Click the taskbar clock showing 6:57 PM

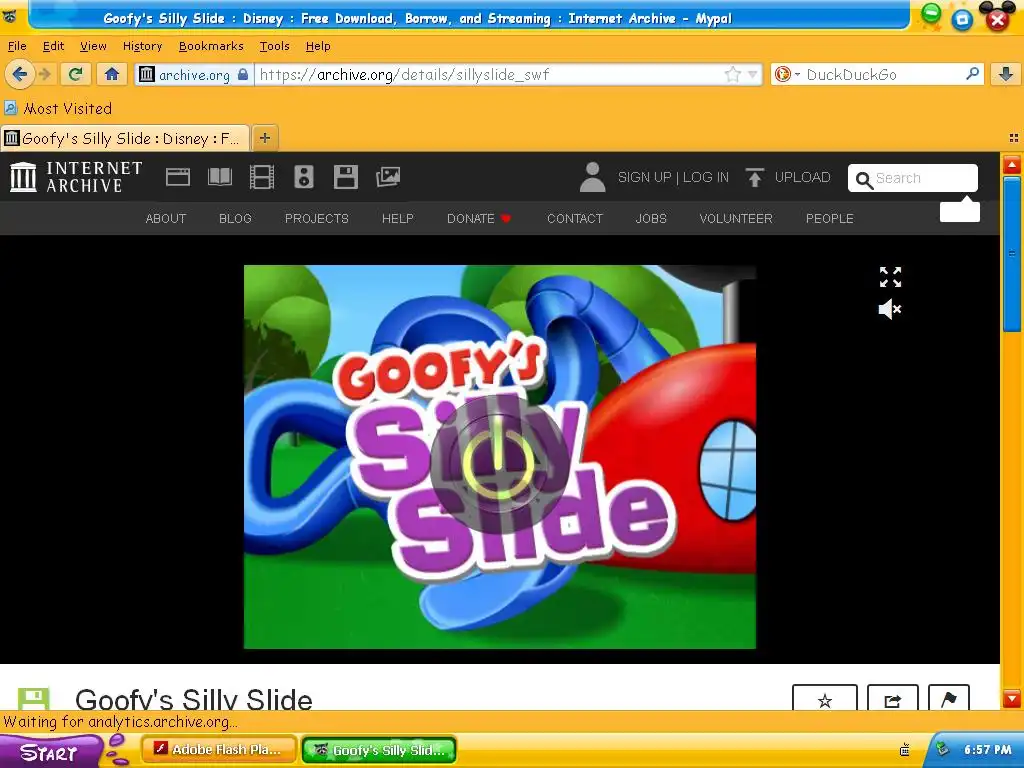987,750
